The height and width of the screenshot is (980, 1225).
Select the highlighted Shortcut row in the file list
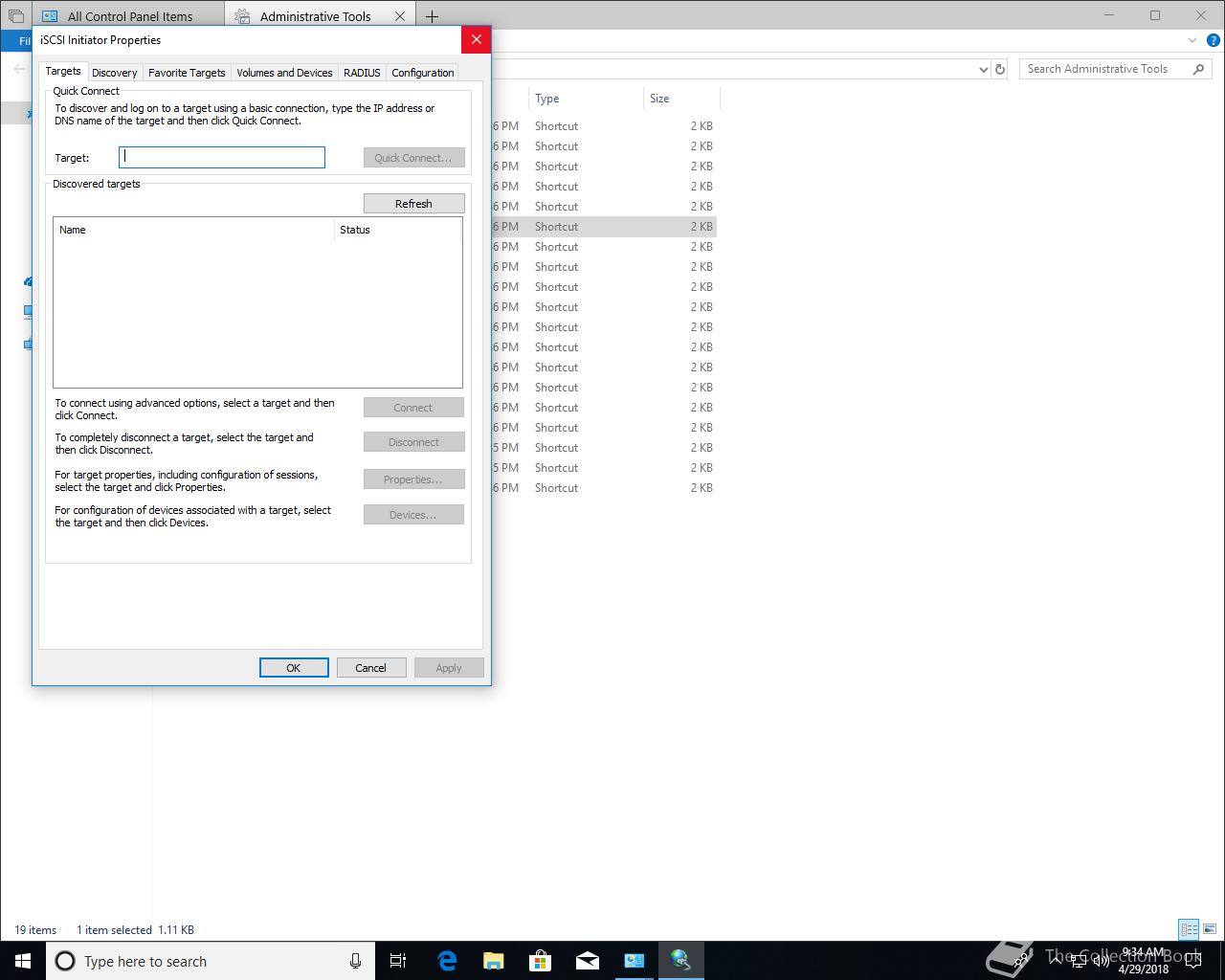click(x=605, y=227)
